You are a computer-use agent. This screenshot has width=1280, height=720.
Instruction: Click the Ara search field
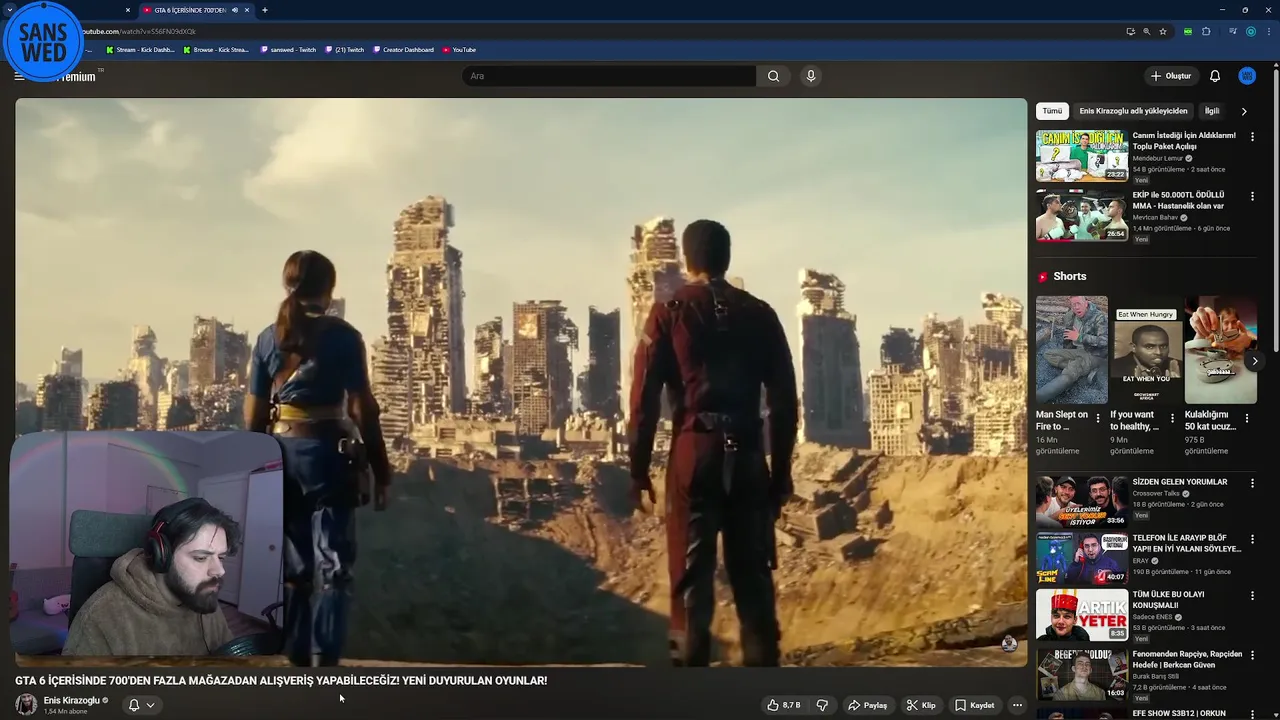pyautogui.click(x=608, y=76)
